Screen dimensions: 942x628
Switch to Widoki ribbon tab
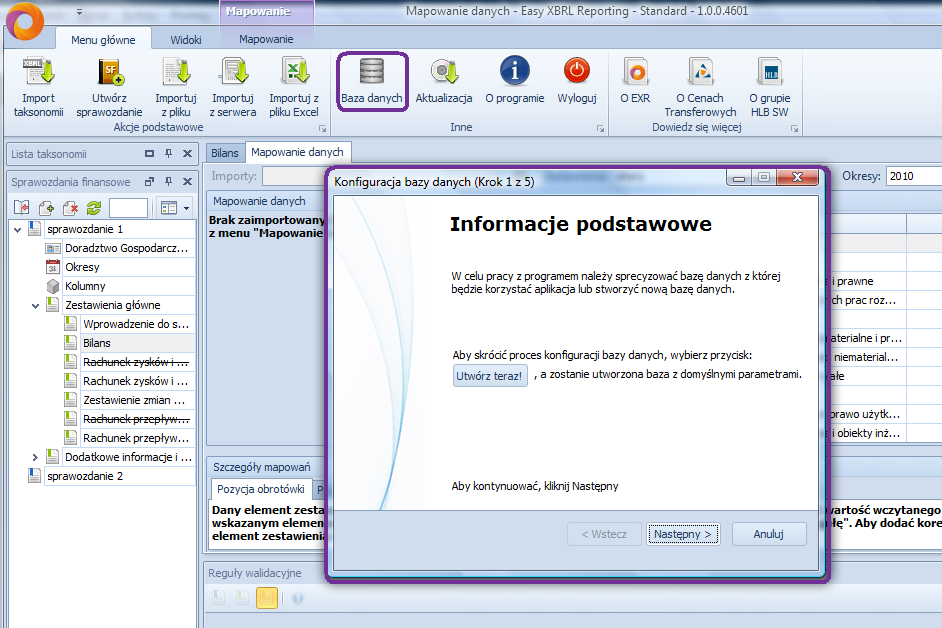[x=186, y=40]
